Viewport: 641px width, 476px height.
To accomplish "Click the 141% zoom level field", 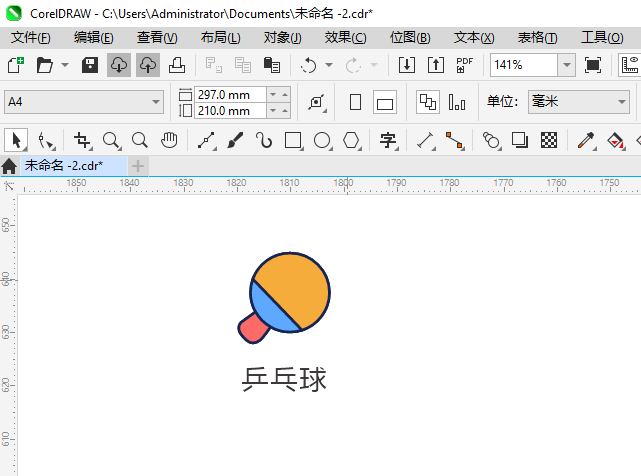I will pos(524,65).
